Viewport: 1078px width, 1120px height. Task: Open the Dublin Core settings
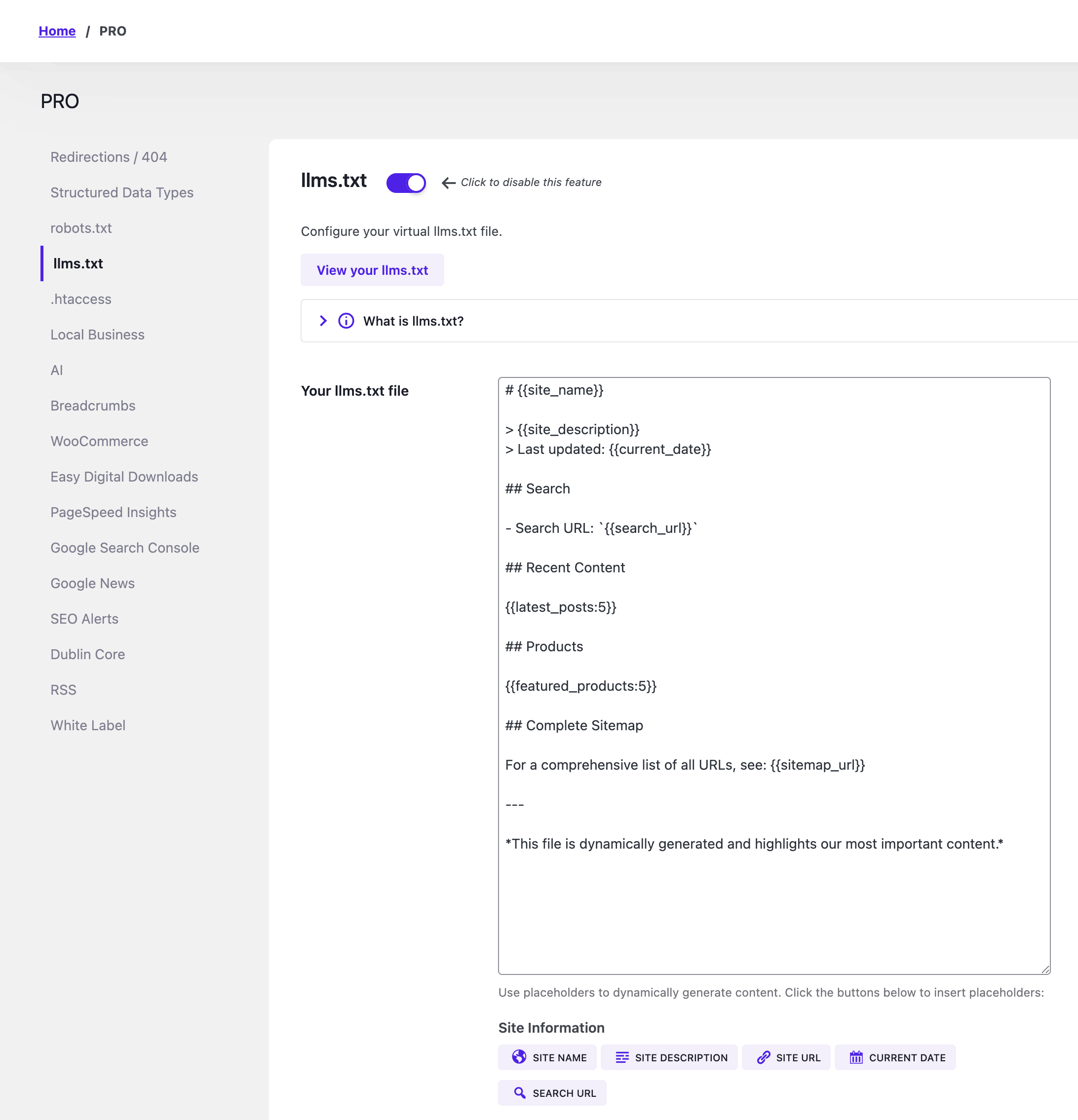(x=87, y=654)
